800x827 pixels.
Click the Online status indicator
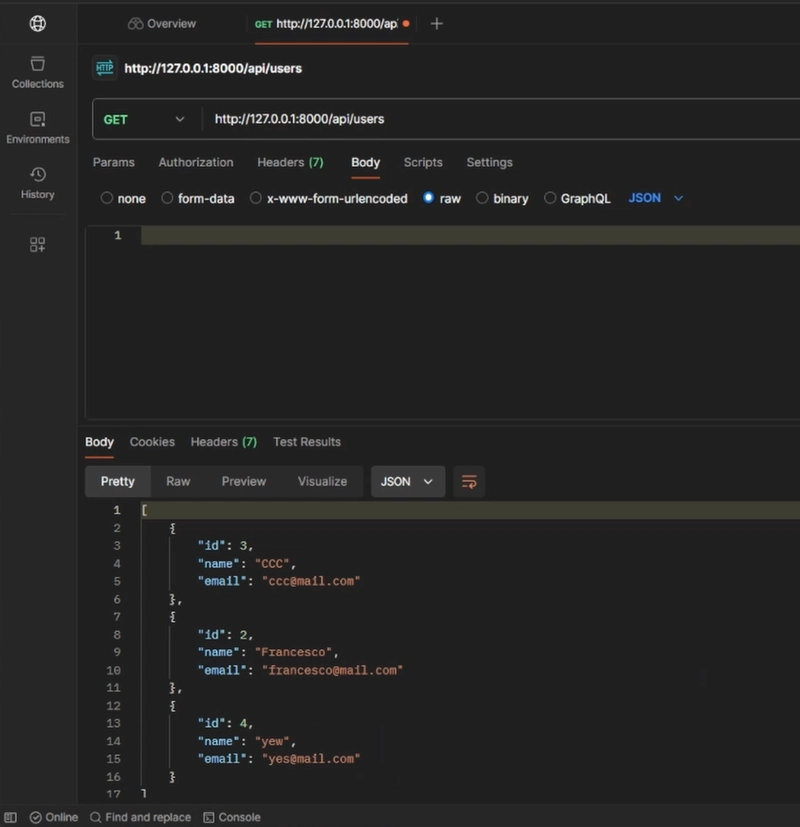coord(54,818)
